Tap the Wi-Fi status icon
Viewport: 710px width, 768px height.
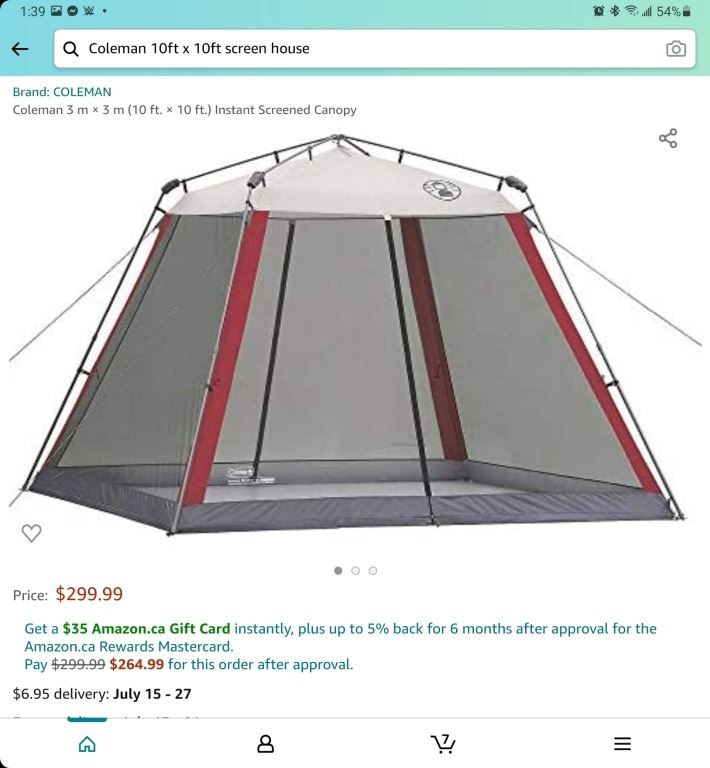pos(631,11)
